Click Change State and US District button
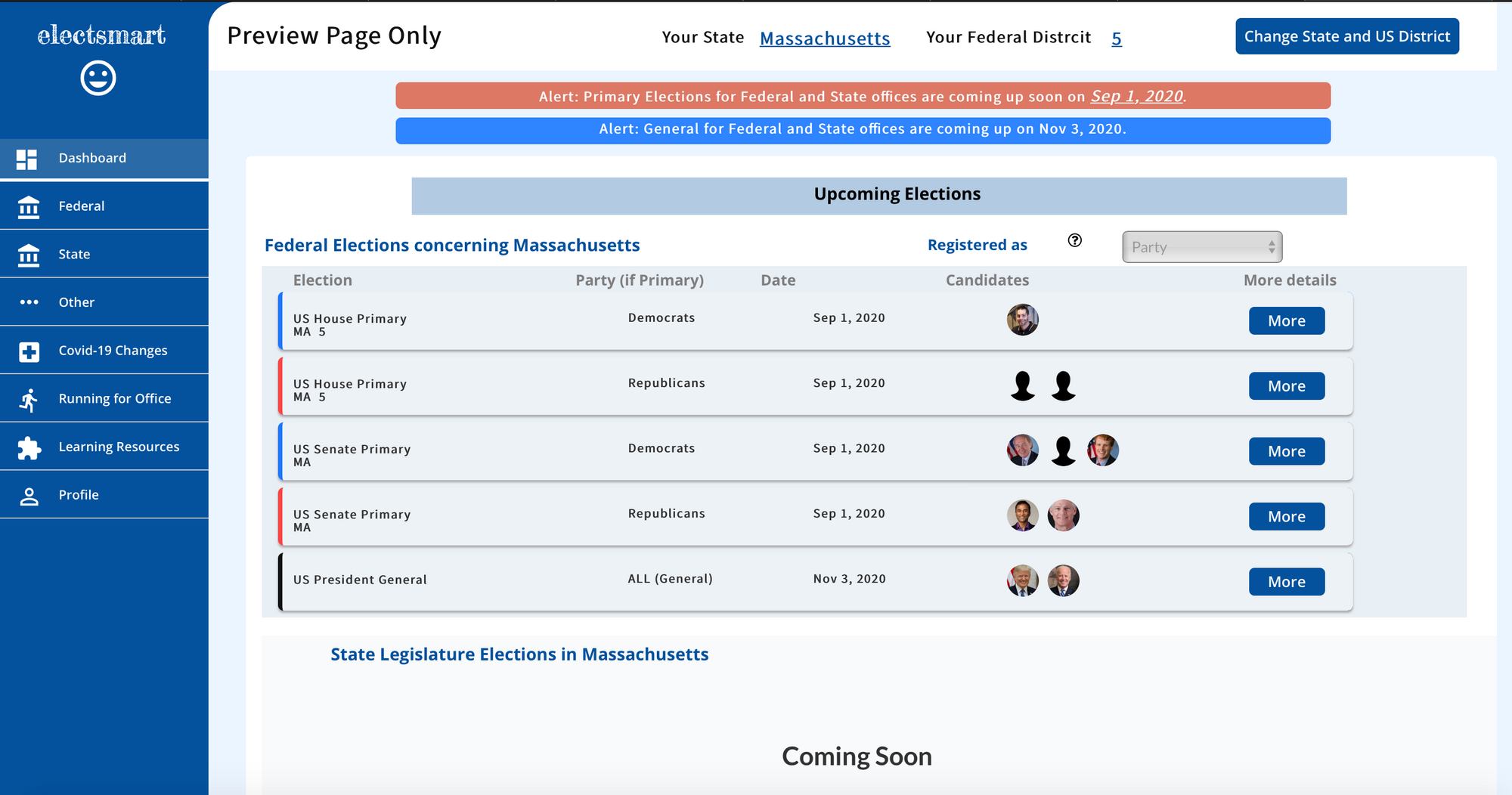Image resolution: width=1512 pixels, height=795 pixels. [1346, 36]
